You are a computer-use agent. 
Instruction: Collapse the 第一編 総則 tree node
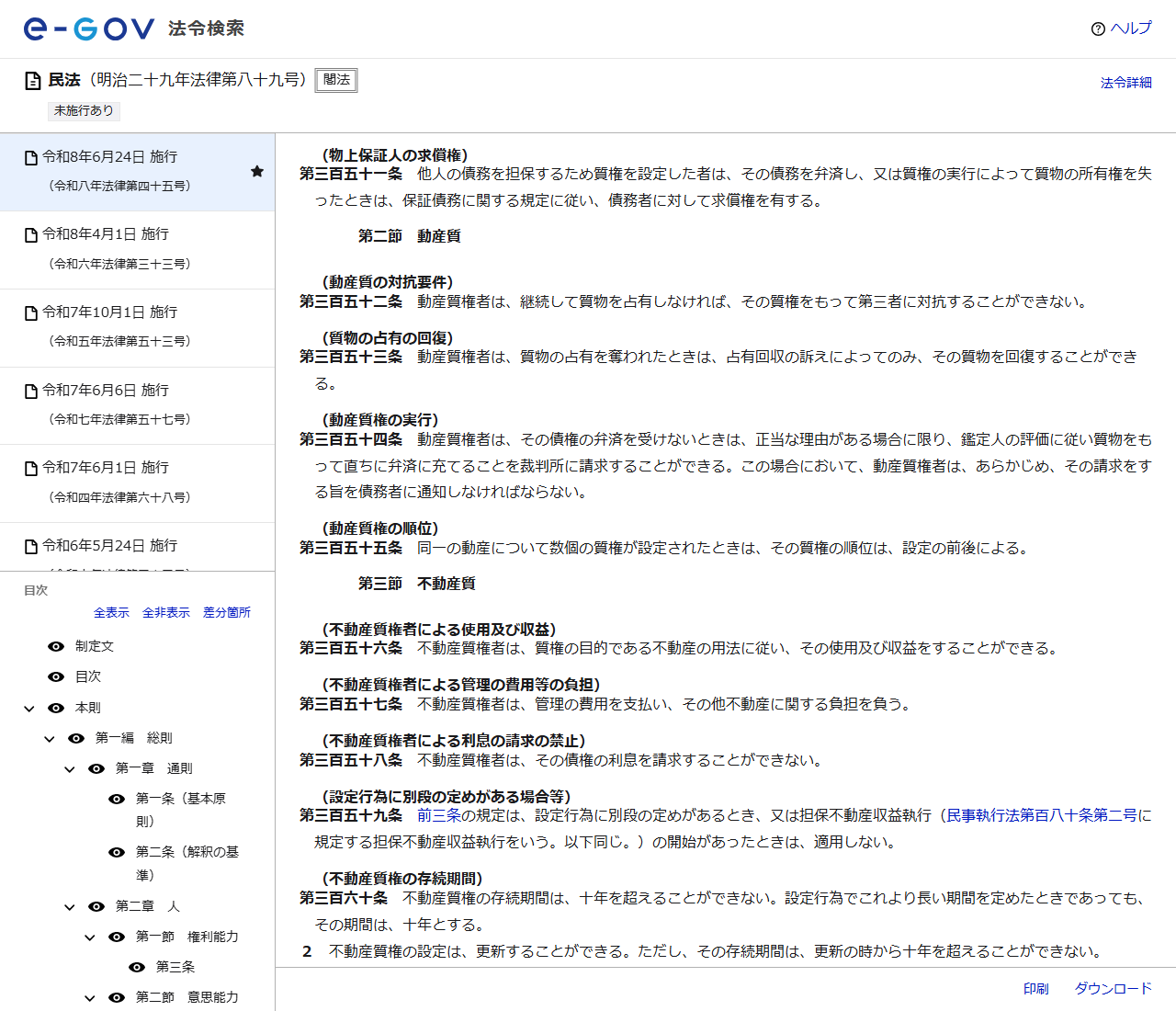[50, 739]
